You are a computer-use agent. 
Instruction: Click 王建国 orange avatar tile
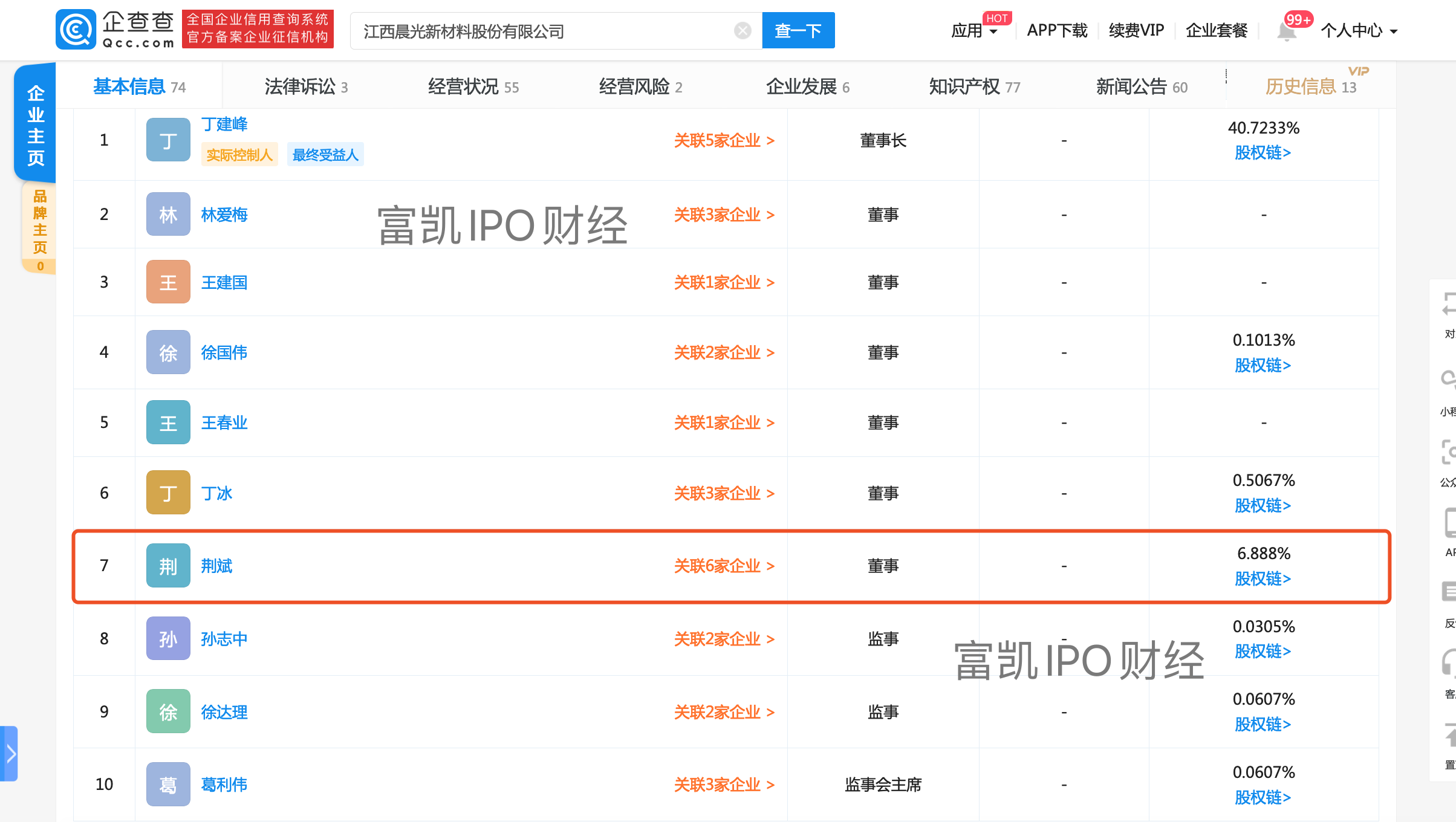pos(168,282)
